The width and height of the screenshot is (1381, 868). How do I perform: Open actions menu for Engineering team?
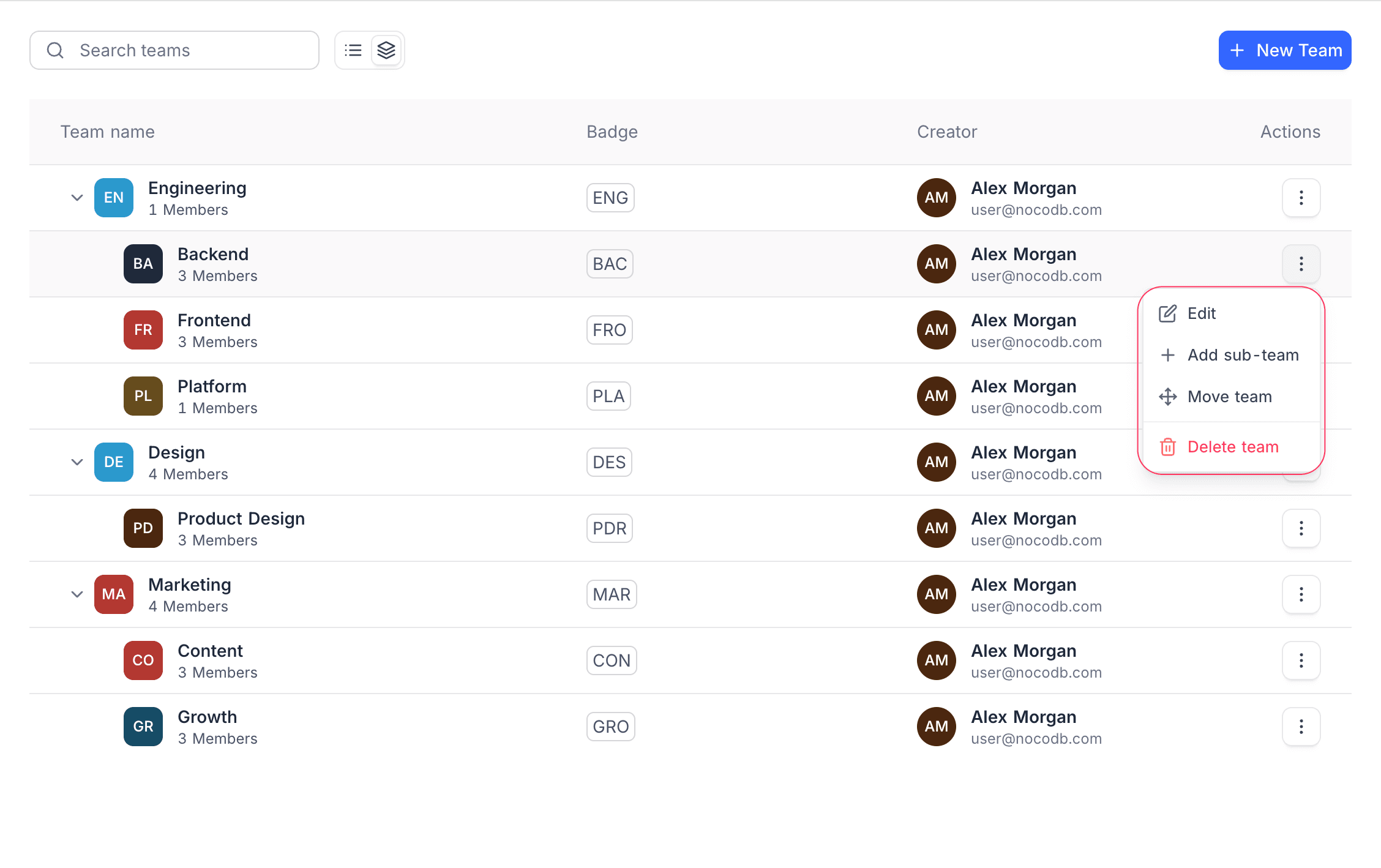point(1301,198)
